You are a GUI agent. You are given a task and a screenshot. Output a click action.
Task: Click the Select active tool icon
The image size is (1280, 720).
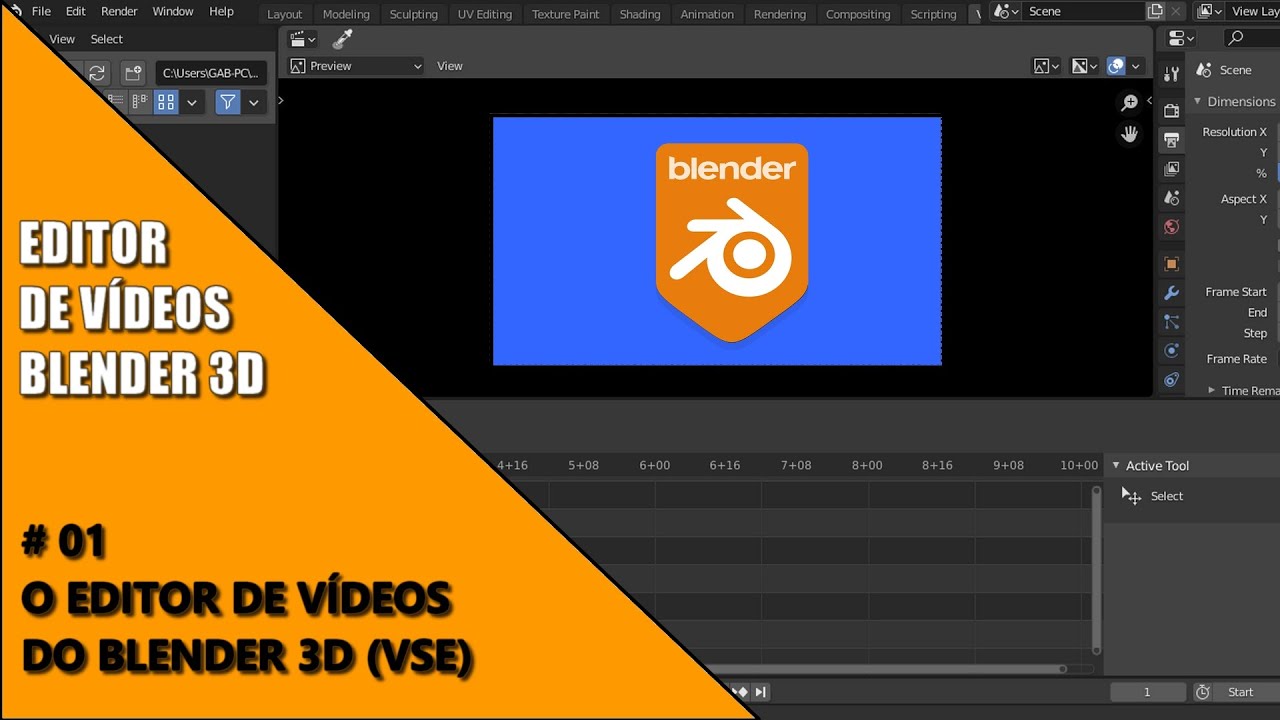1132,496
